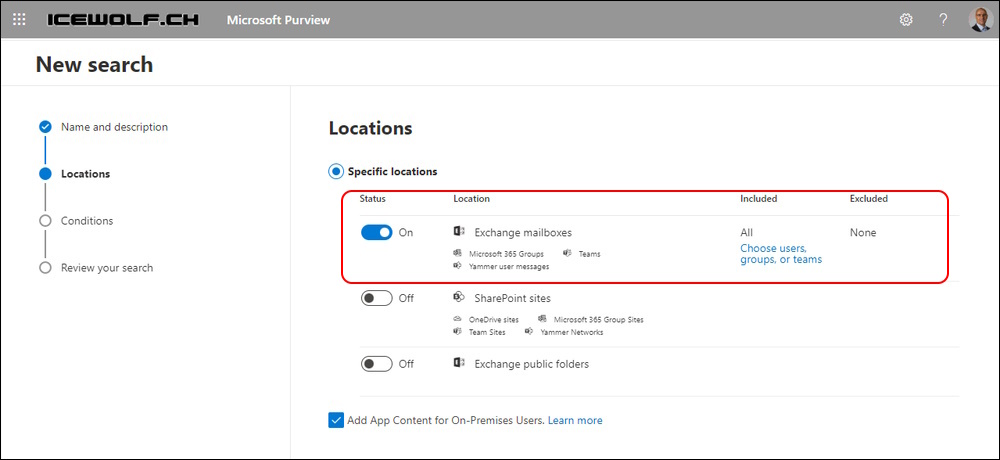The height and width of the screenshot is (460, 1000).
Task: Go to the Name and description step
Action: point(114,127)
